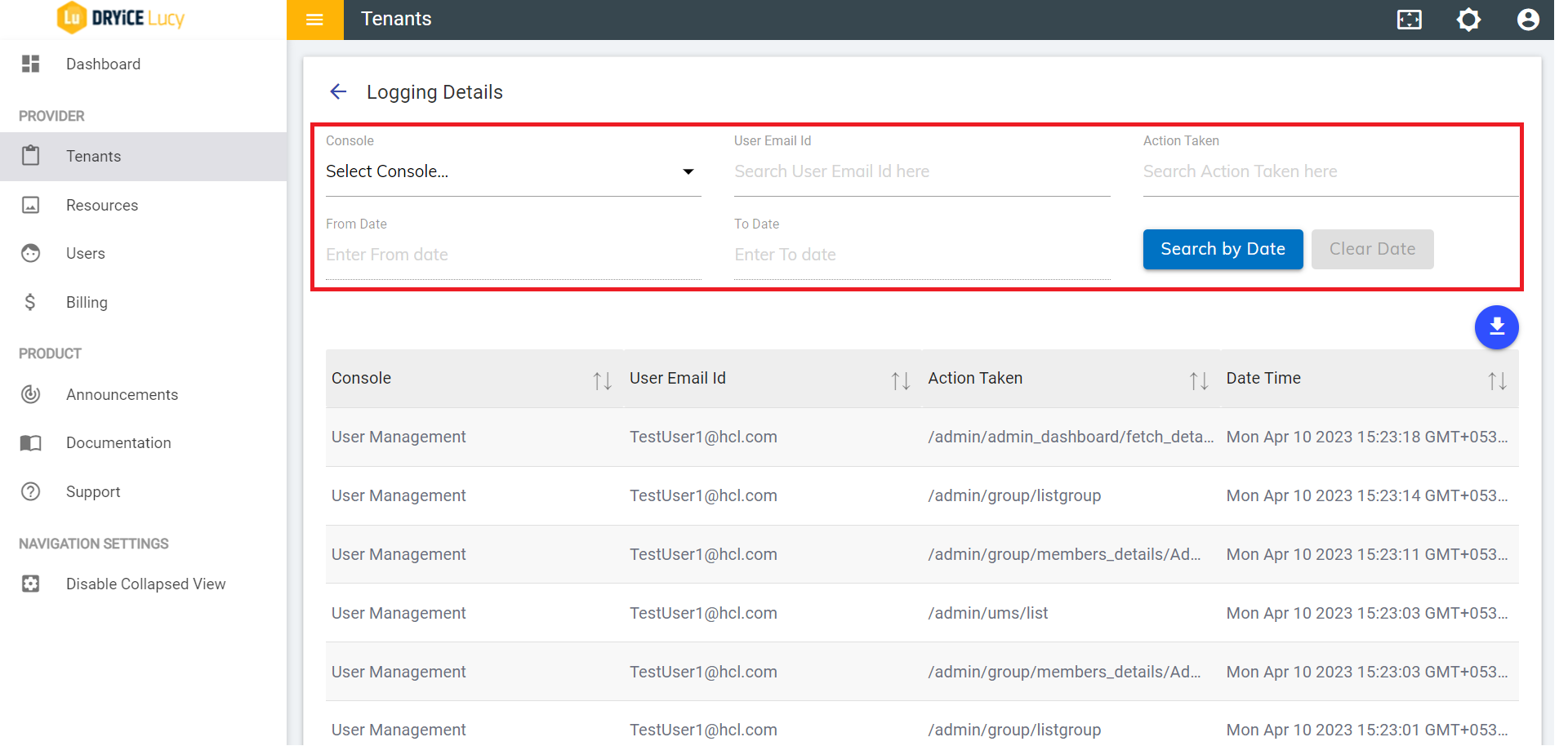Screen dimensions: 1568x746
Task: Download logs using the floating download icon
Action: coord(1497,326)
